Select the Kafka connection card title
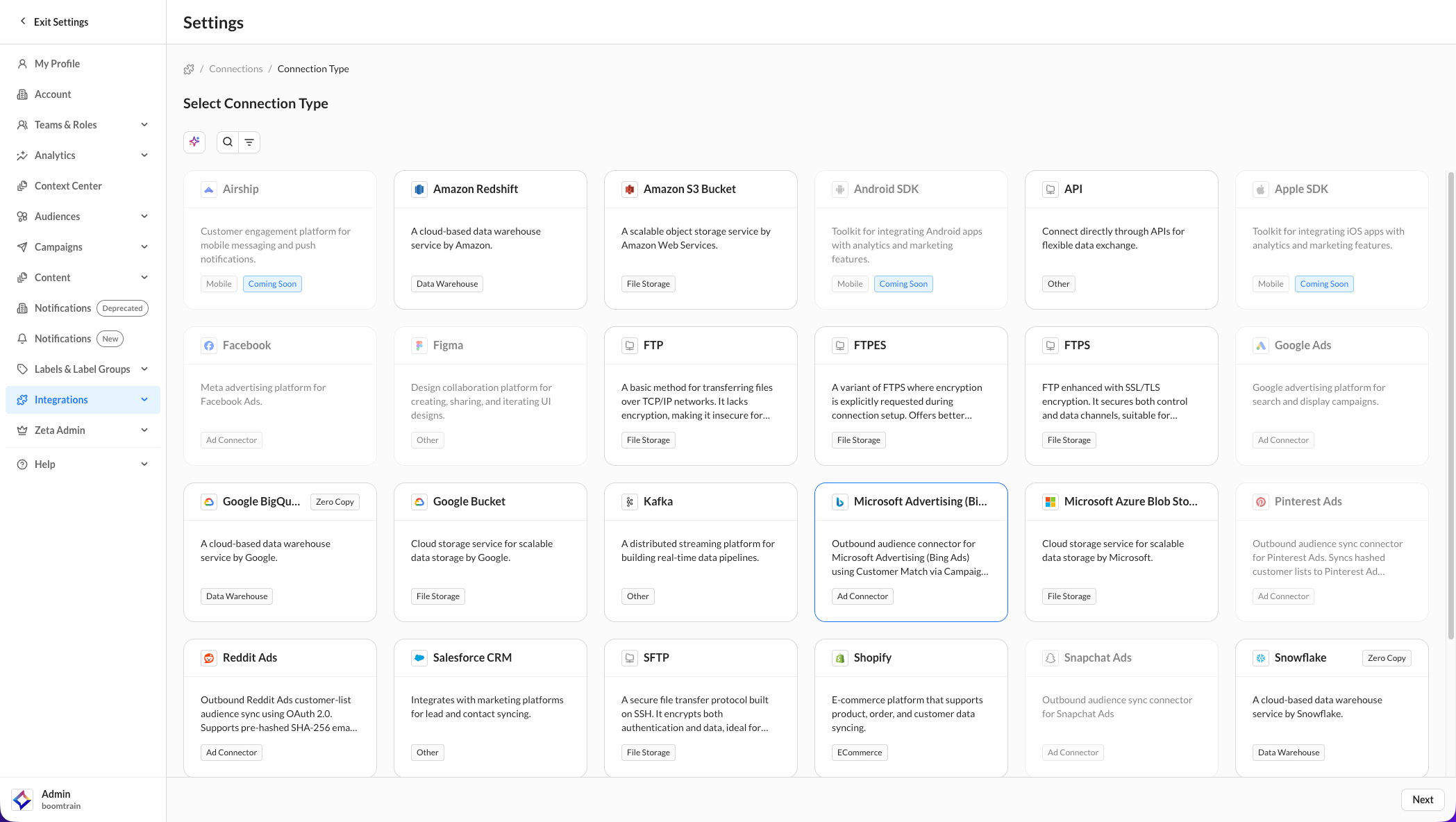The width and height of the screenshot is (1456, 822). (x=658, y=501)
